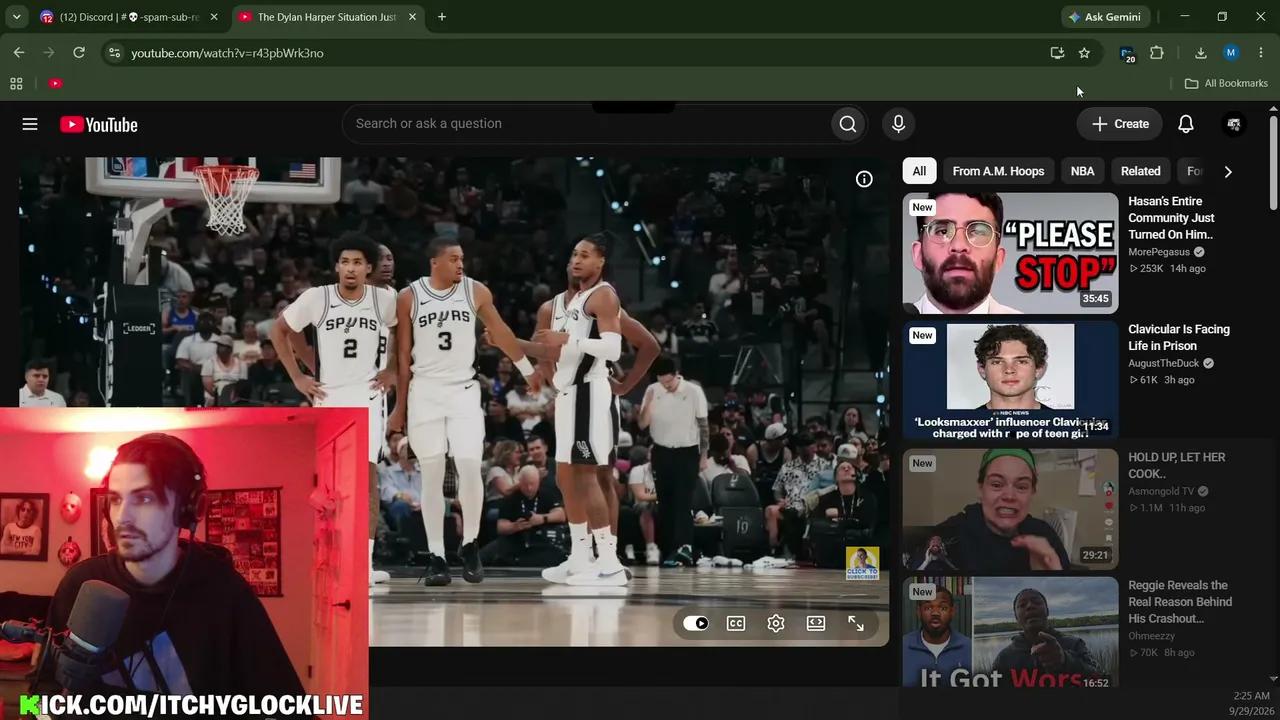Open a new browser tab
This screenshot has width=1280, height=720.
[x=442, y=17]
